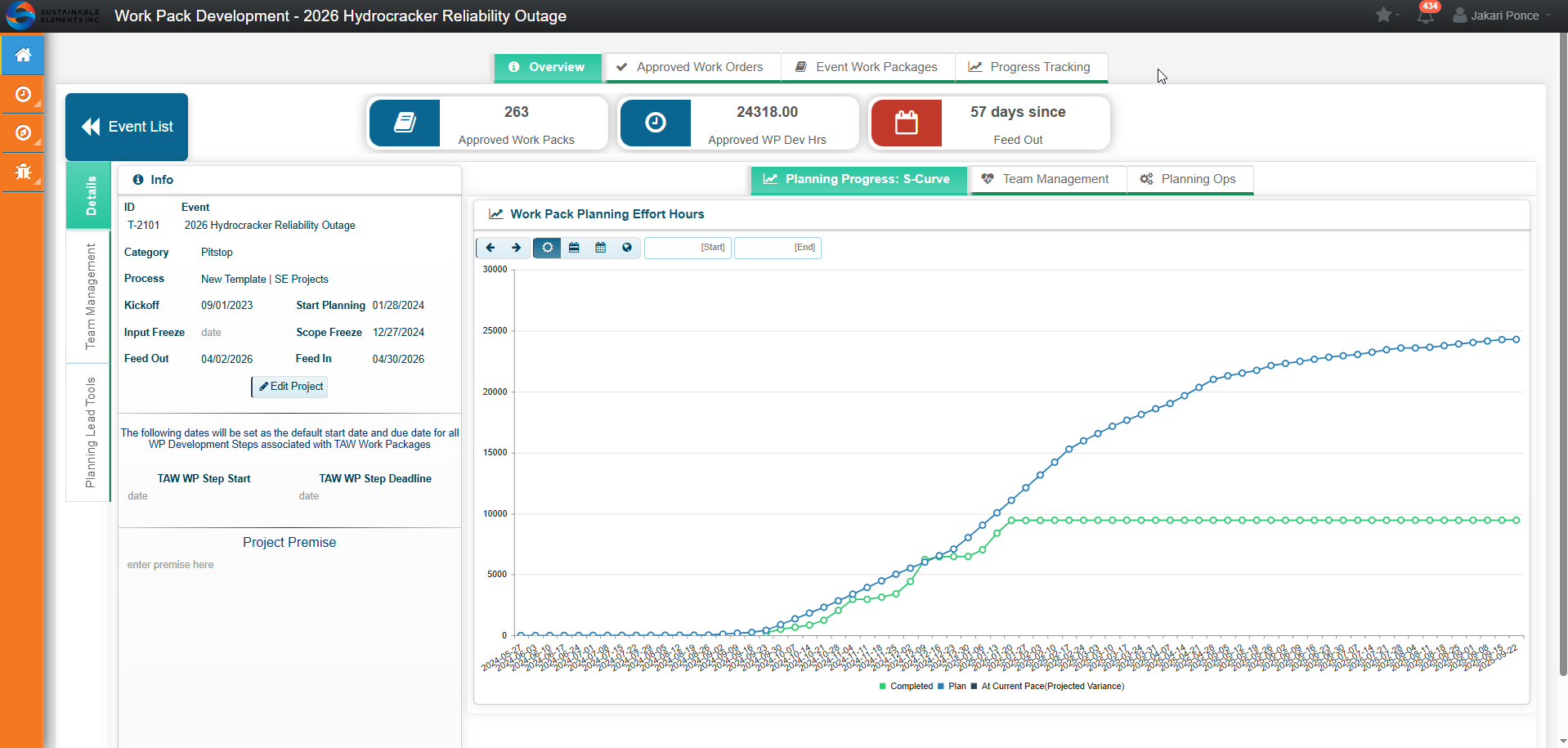Open notifications bell with 434 badge
Viewport: 1568px width, 748px height.
(1426, 16)
